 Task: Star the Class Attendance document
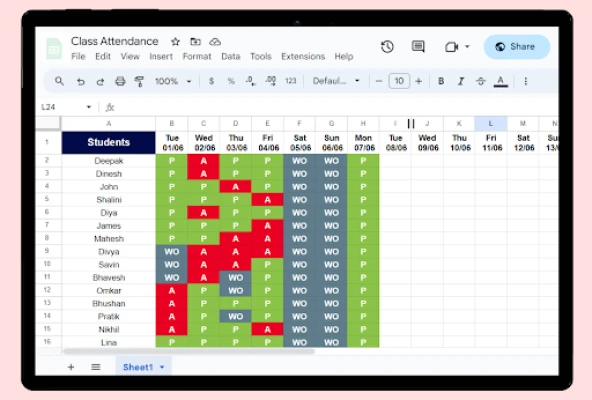click(175, 42)
